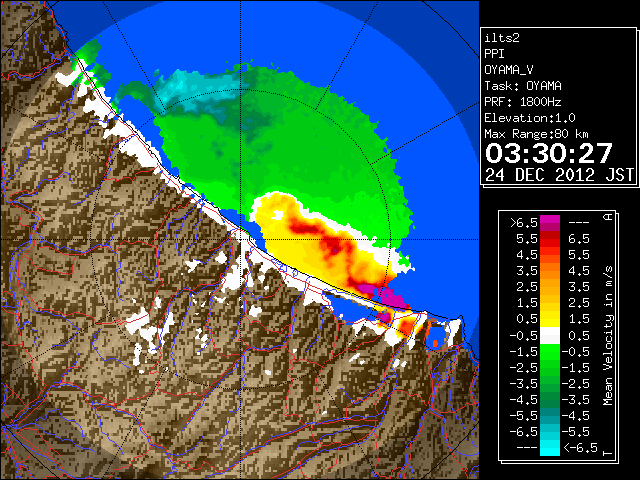Click the date '24 DEC 2012 JST'

click(x=559, y=175)
